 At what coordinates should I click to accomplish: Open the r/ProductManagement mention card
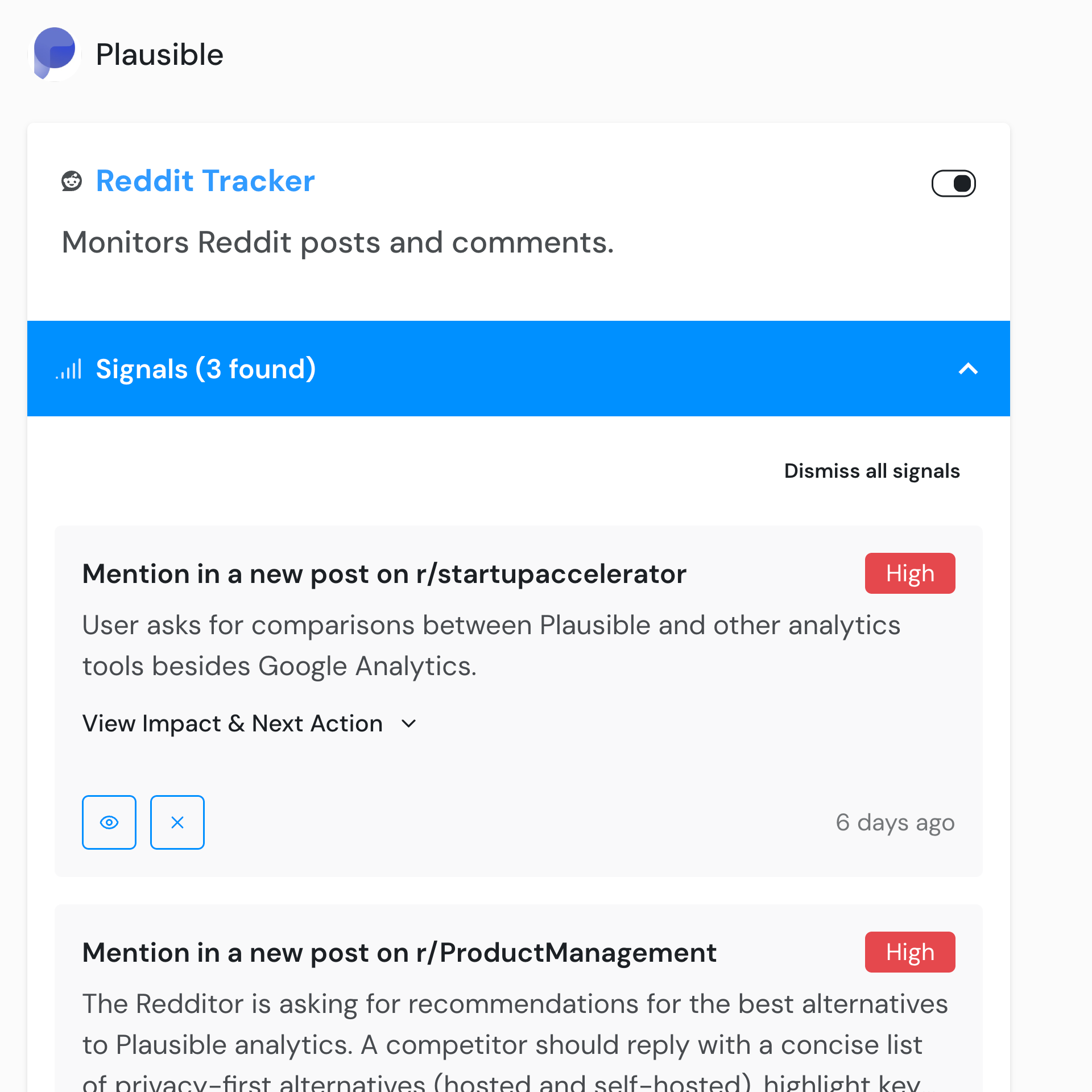(399, 953)
